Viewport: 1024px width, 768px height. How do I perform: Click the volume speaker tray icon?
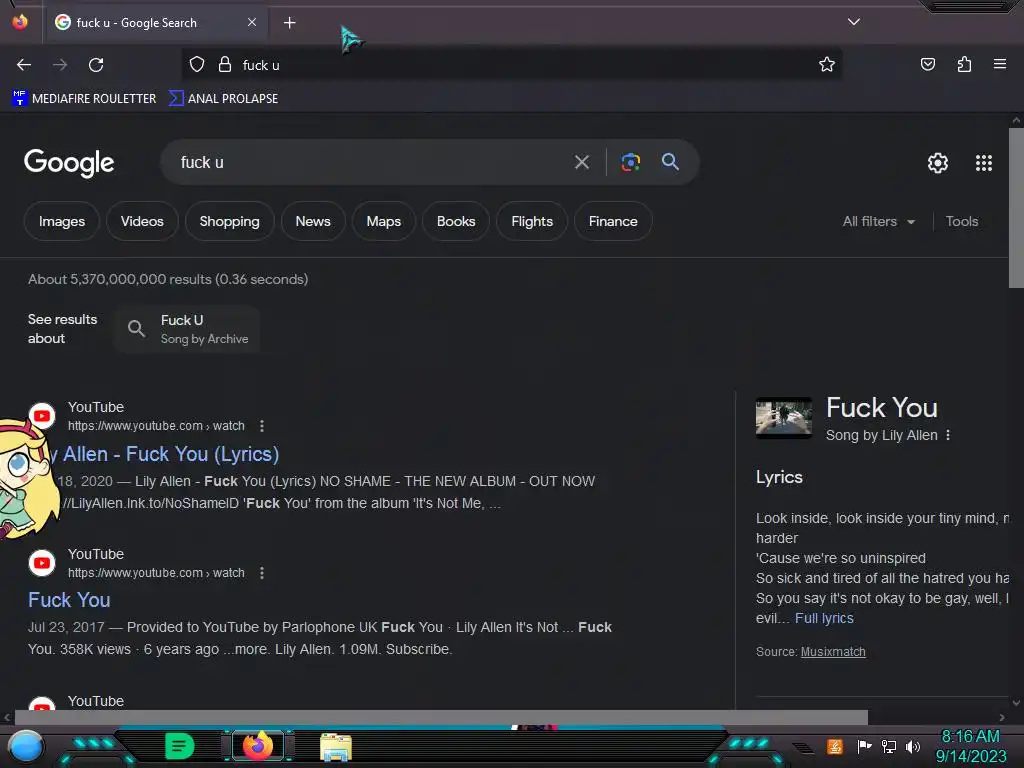913,746
